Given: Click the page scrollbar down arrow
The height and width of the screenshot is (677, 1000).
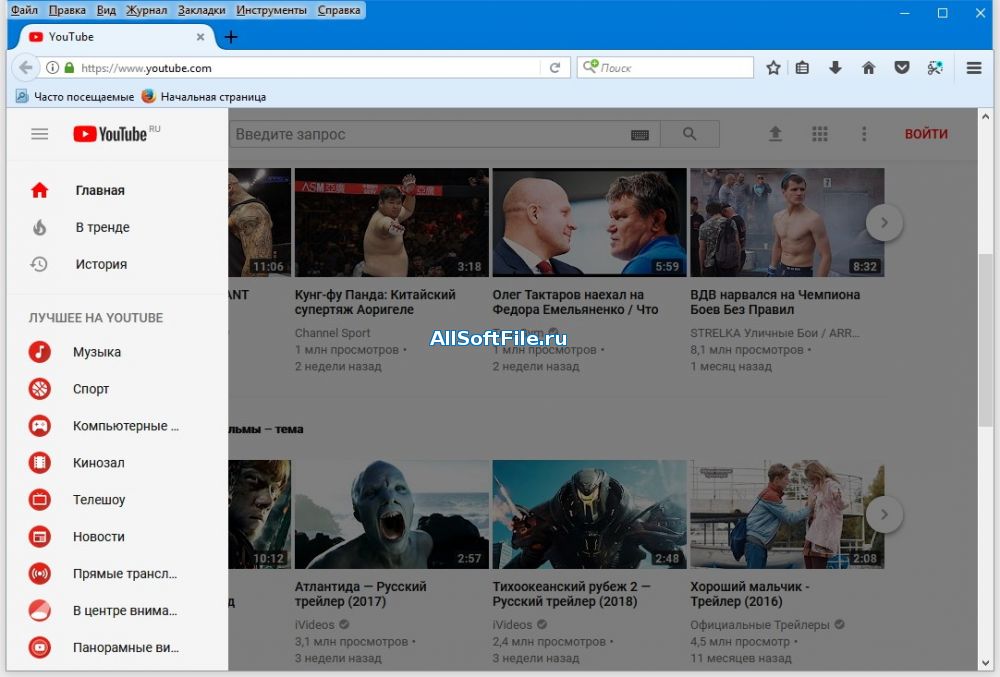Looking at the screenshot, I should click(x=985, y=663).
